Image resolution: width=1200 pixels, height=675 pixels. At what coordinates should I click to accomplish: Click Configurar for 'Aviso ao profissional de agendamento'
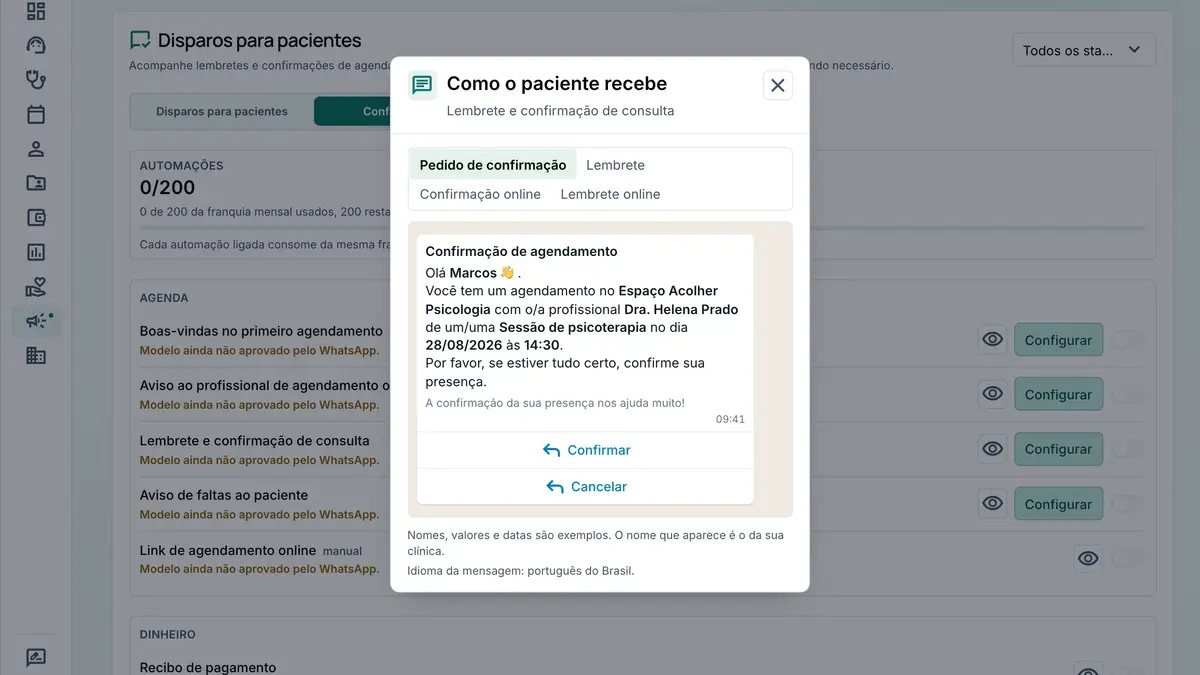pos(1058,394)
